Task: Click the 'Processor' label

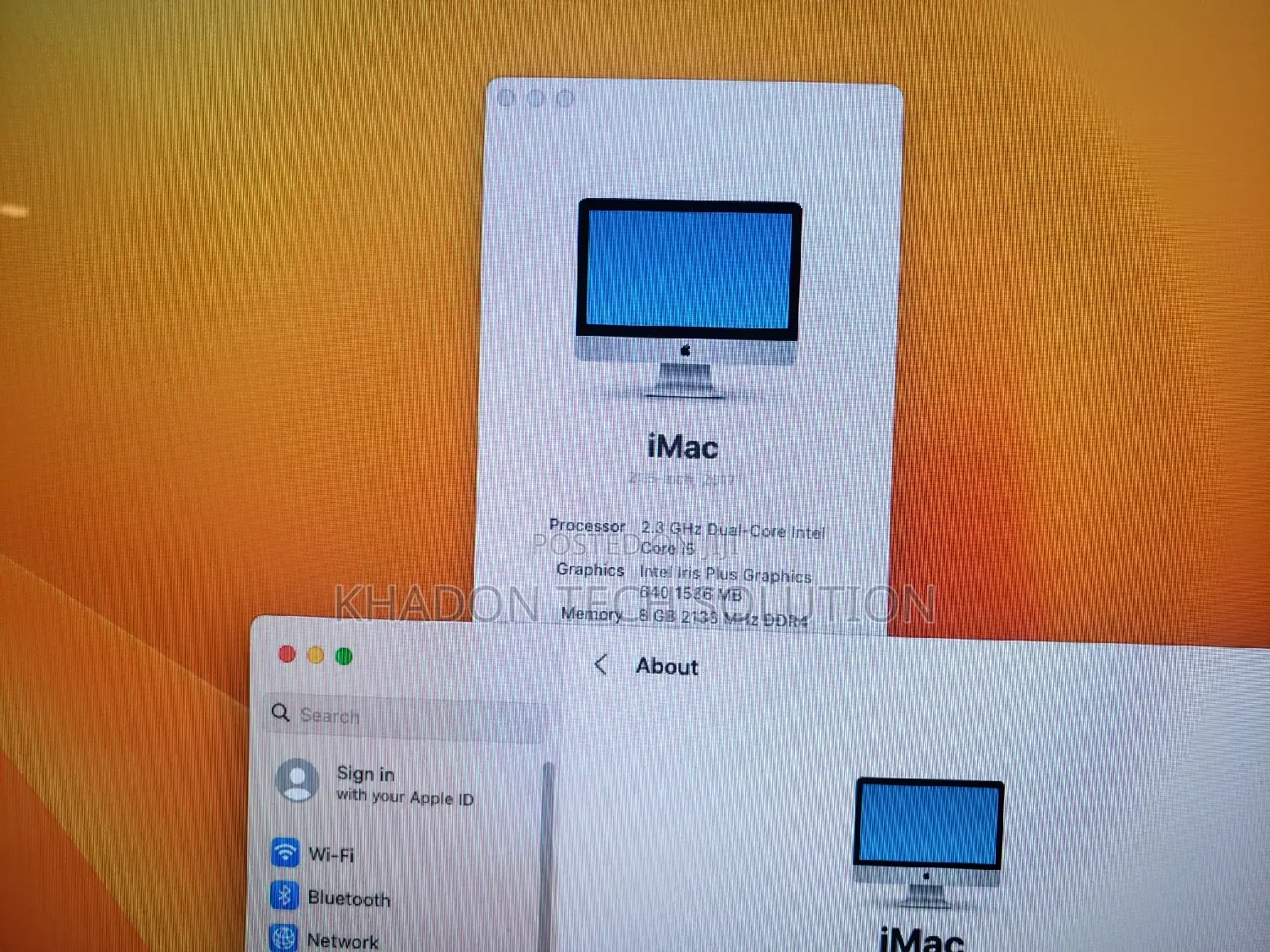Action: pos(588,526)
